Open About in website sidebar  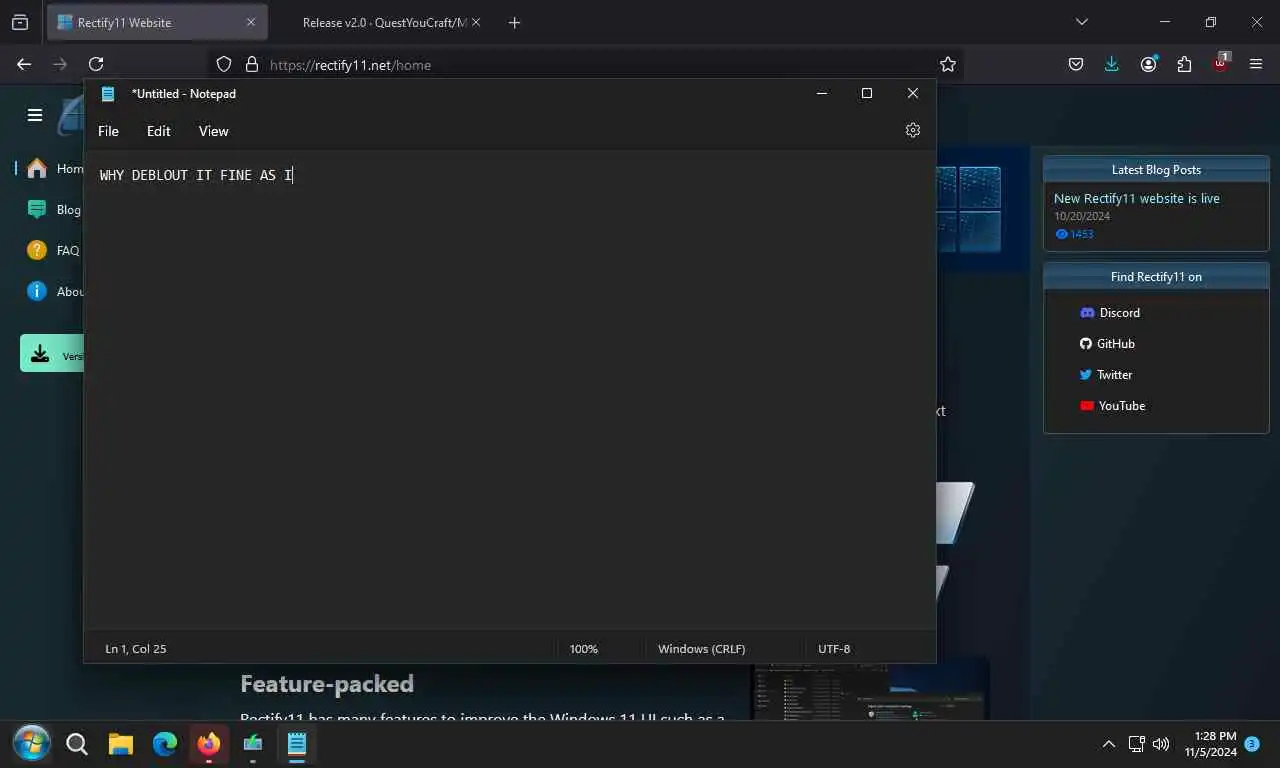tap(55, 291)
